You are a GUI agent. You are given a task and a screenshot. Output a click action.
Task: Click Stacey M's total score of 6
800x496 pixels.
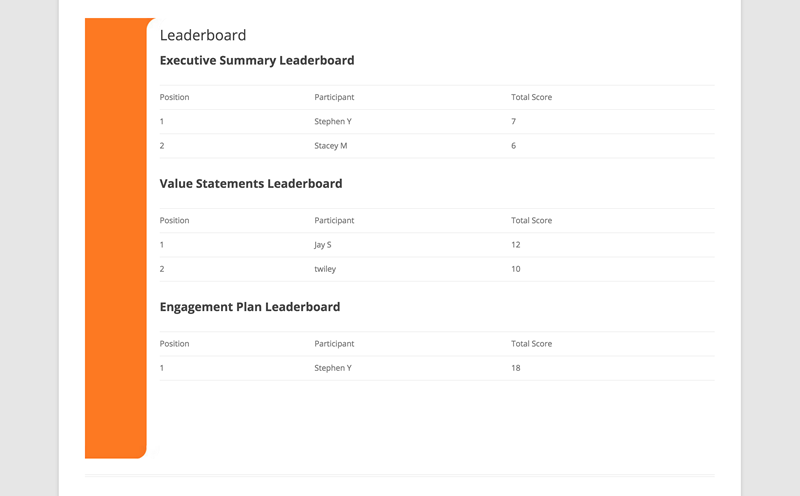tap(513, 146)
